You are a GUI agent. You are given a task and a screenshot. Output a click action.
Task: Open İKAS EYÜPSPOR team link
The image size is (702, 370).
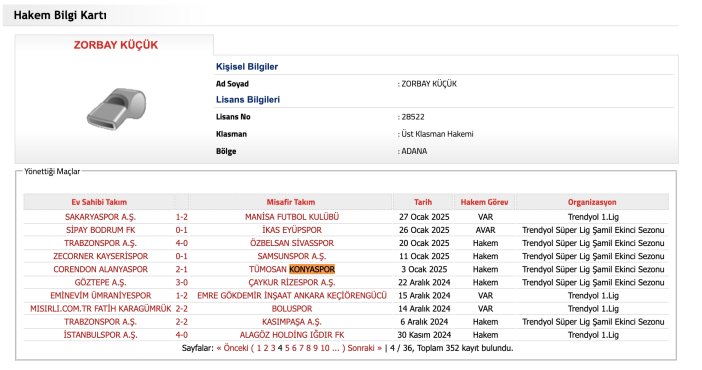coord(292,230)
